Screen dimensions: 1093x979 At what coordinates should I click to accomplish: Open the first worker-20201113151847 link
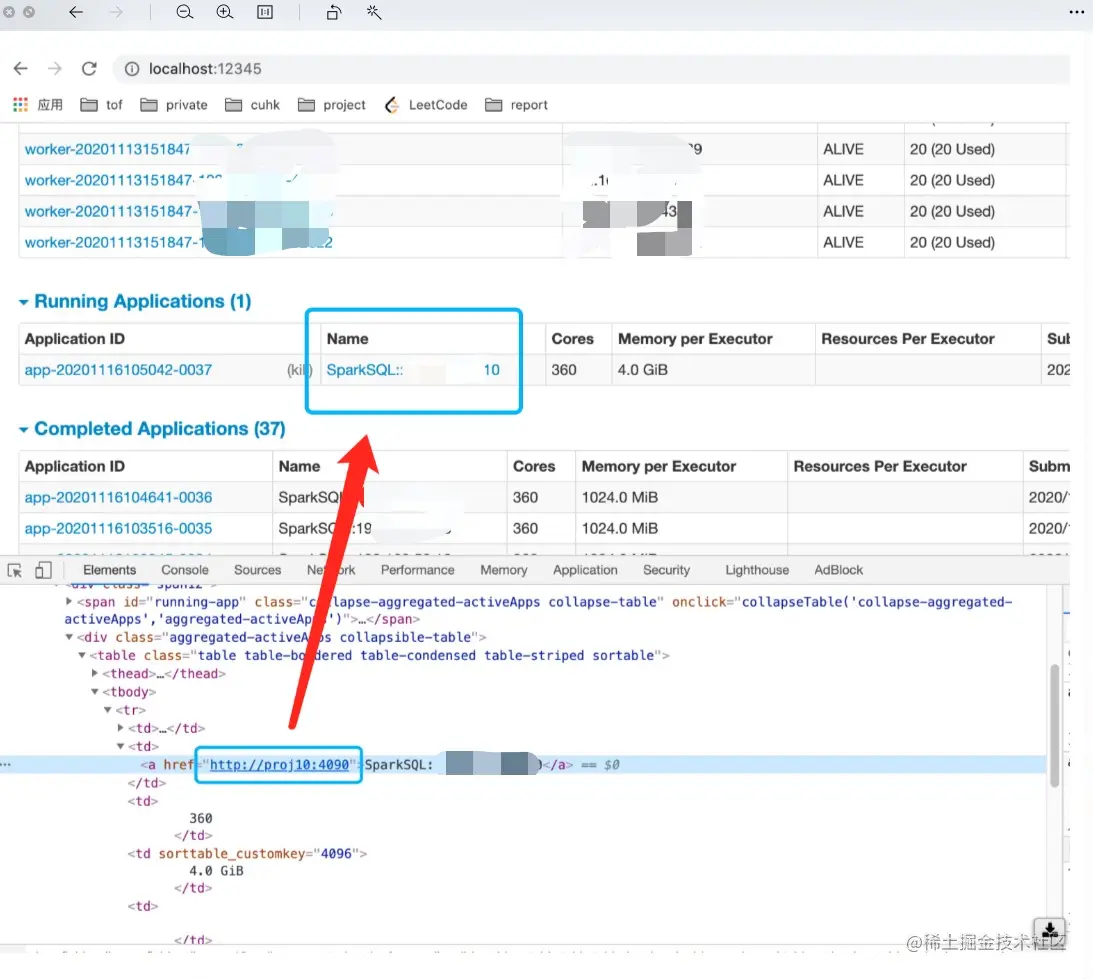coord(107,149)
